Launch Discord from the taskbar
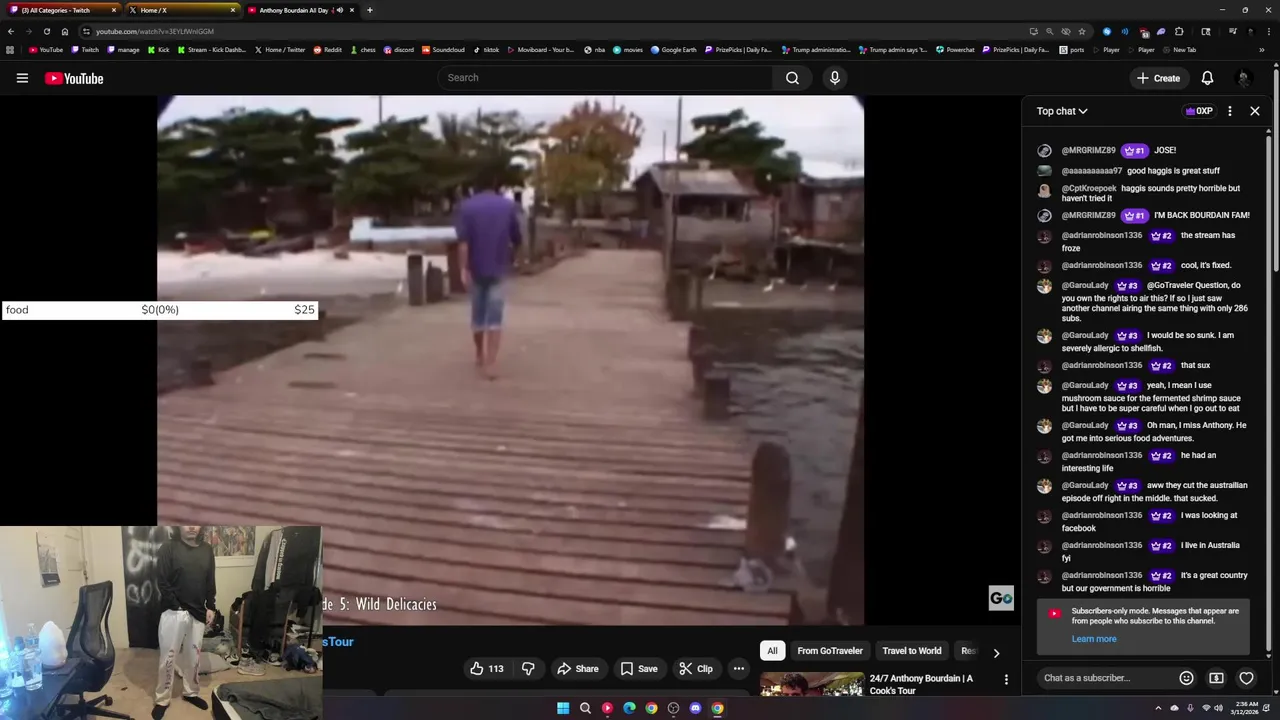Screen dimensions: 1280x720 tap(695, 708)
